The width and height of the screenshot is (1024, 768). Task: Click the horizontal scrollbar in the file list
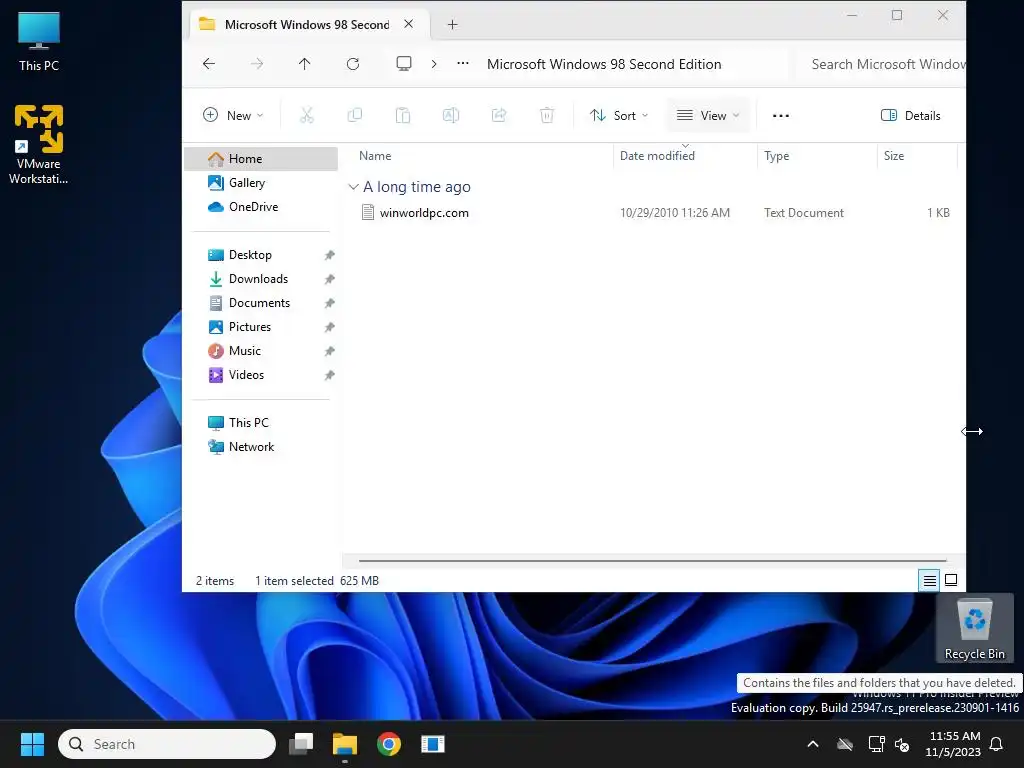click(652, 560)
